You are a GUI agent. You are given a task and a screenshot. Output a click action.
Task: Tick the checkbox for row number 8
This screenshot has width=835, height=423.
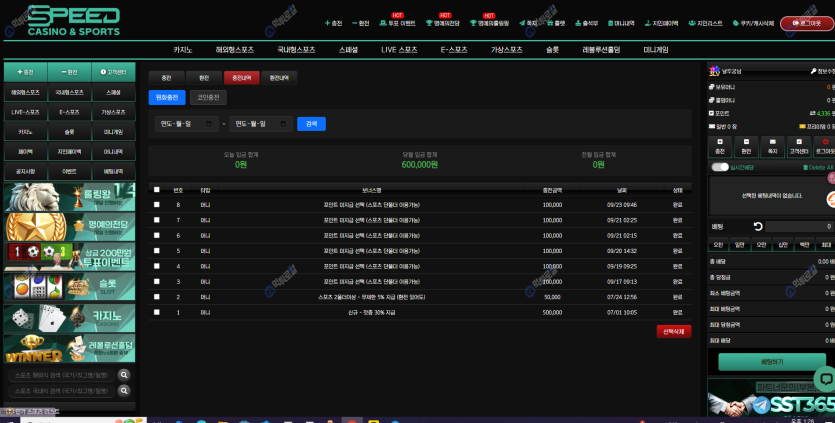156,204
